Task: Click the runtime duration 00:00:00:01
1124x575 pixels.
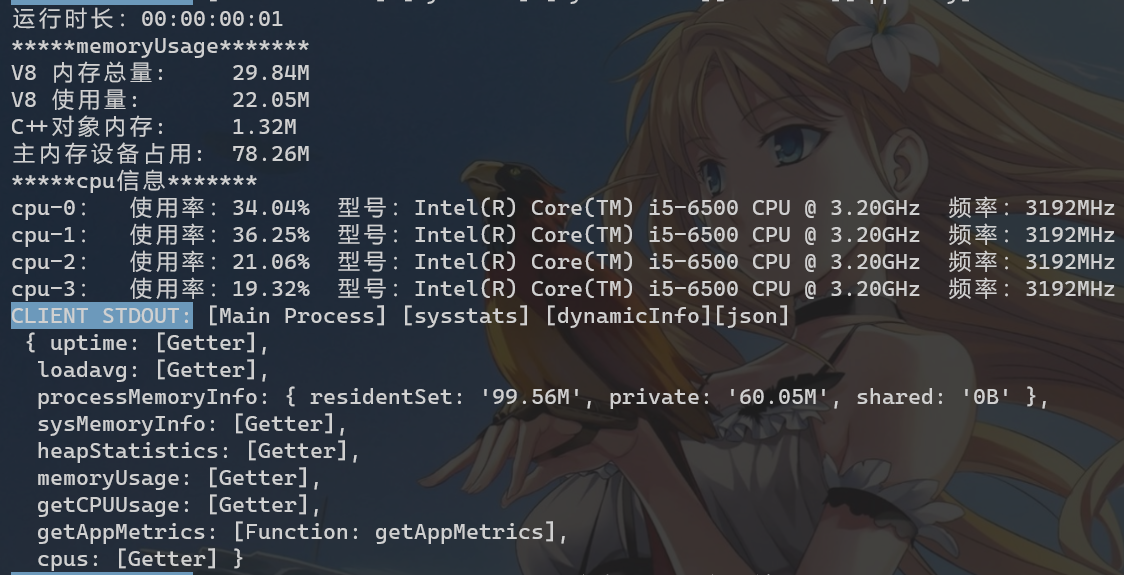Action: pyautogui.click(x=212, y=19)
